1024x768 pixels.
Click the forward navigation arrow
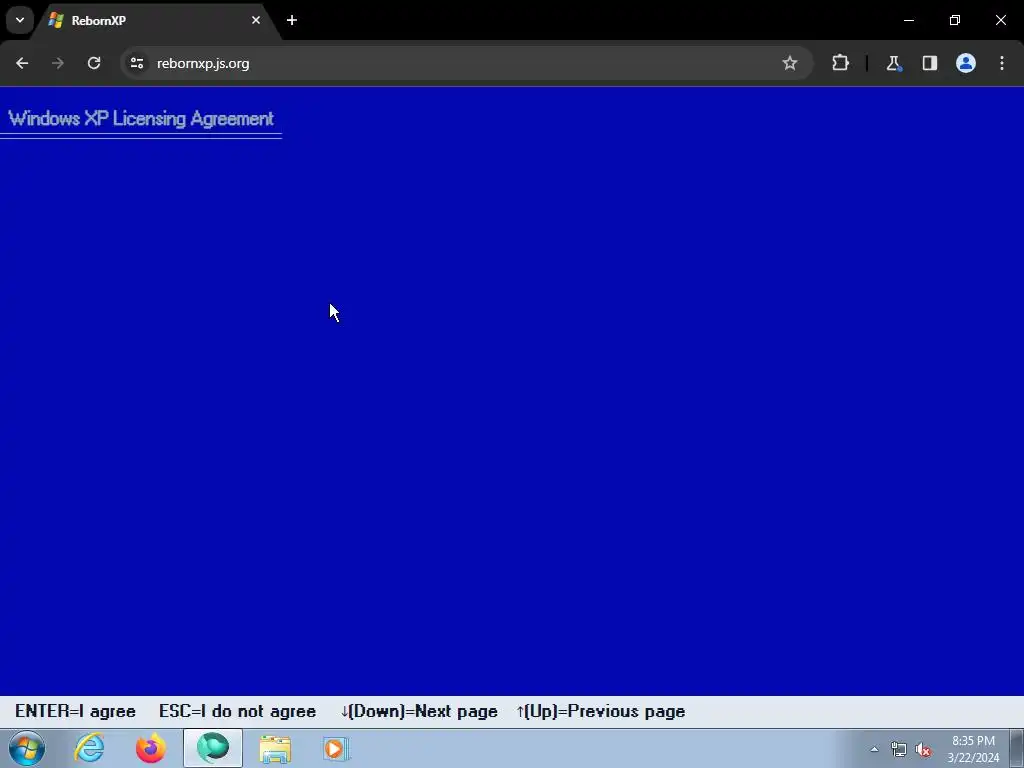point(58,63)
